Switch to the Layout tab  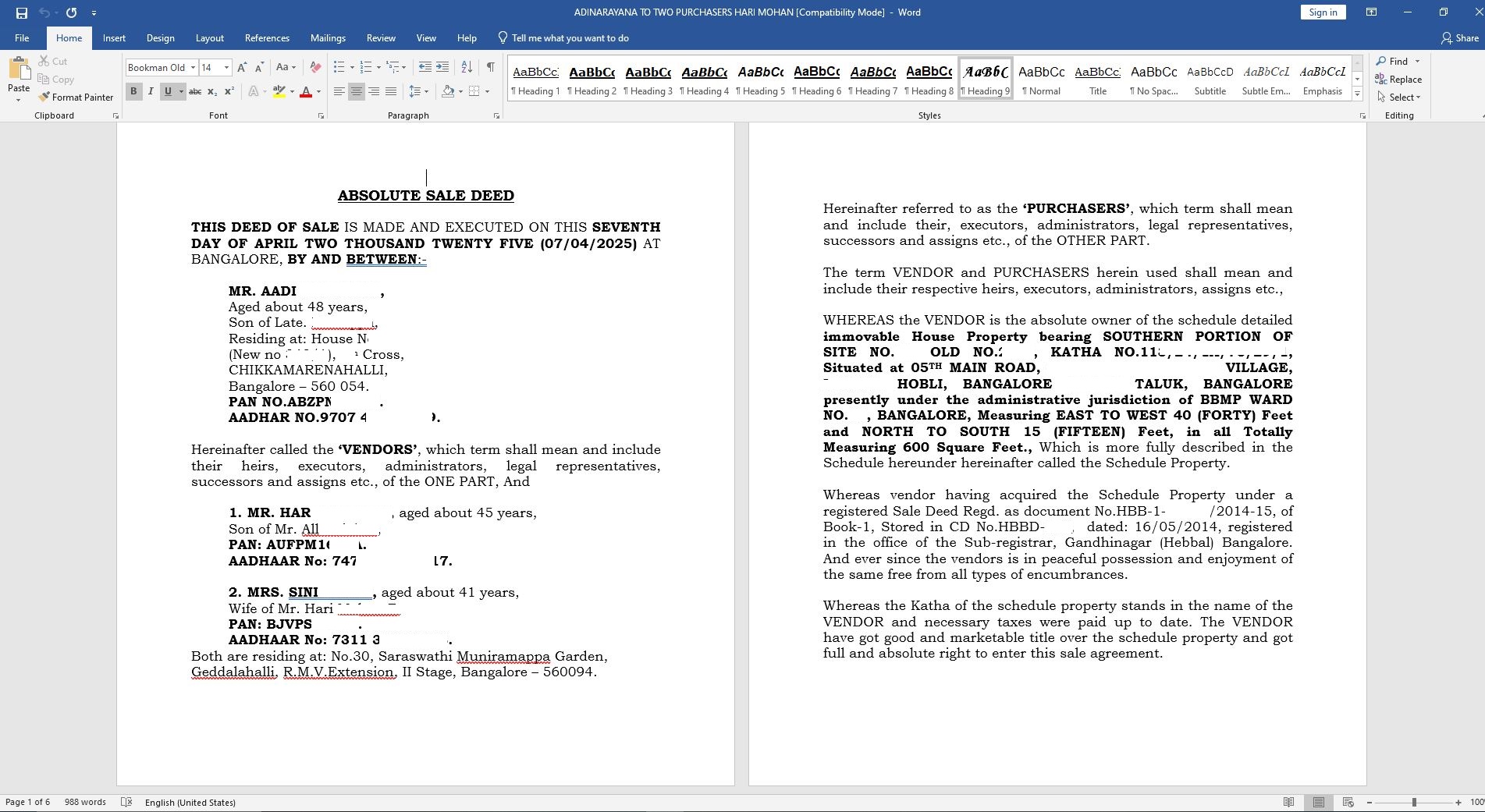209,38
